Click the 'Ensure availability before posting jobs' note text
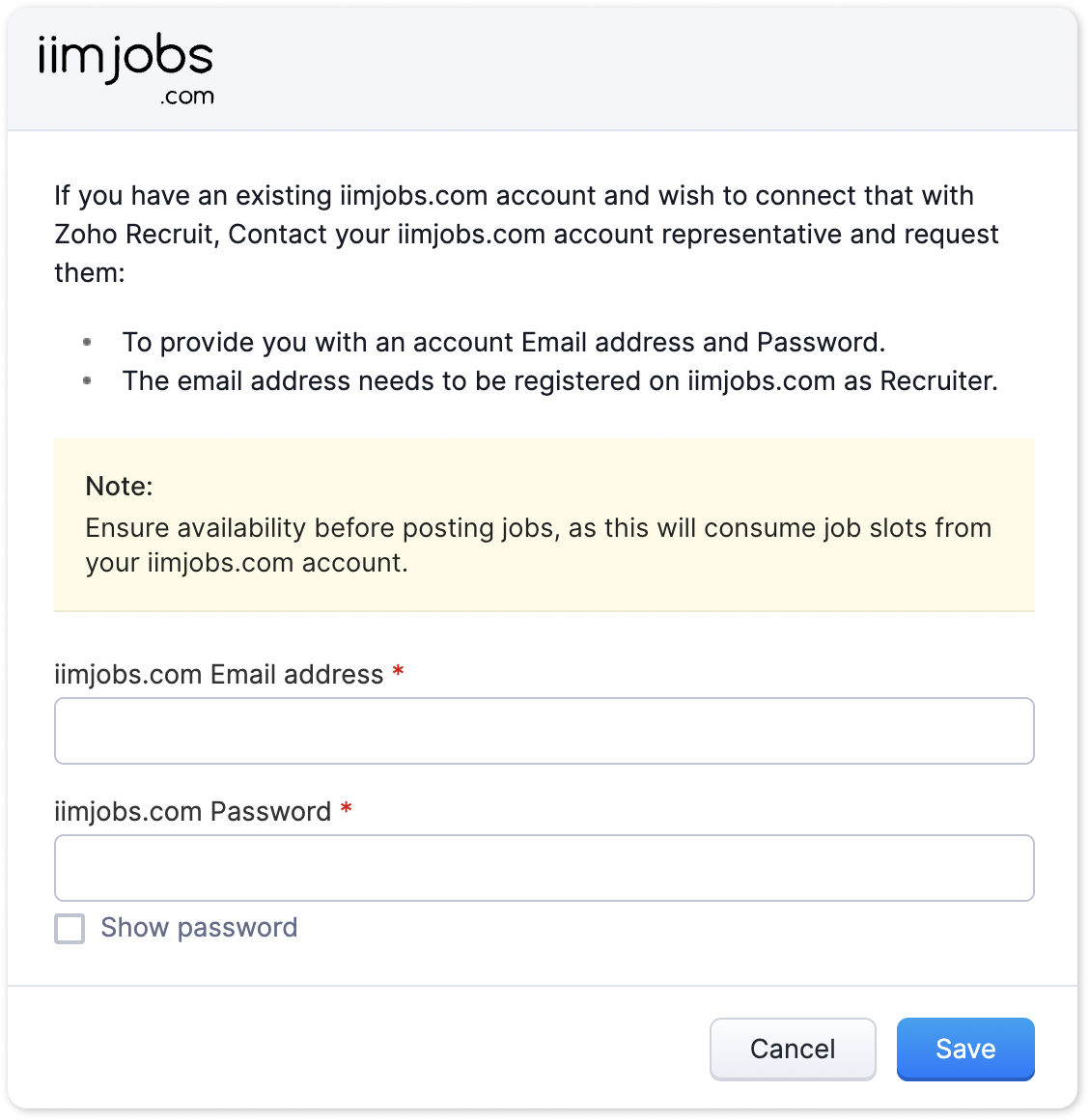 (x=538, y=528)
